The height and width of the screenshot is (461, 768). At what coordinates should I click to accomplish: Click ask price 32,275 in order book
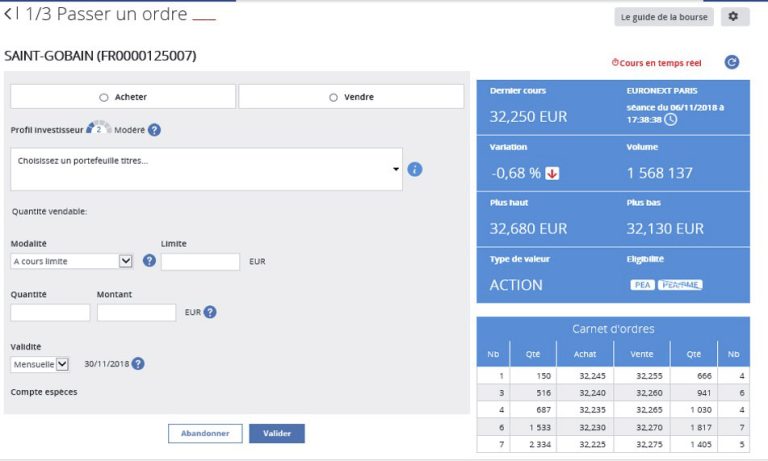(x=649, y=444)
